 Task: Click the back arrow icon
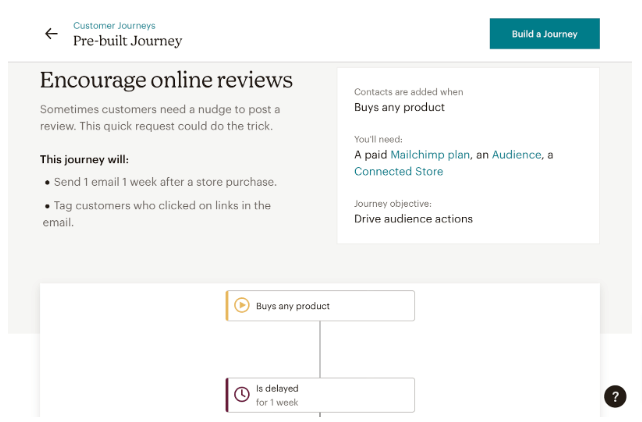coord(51,34)
